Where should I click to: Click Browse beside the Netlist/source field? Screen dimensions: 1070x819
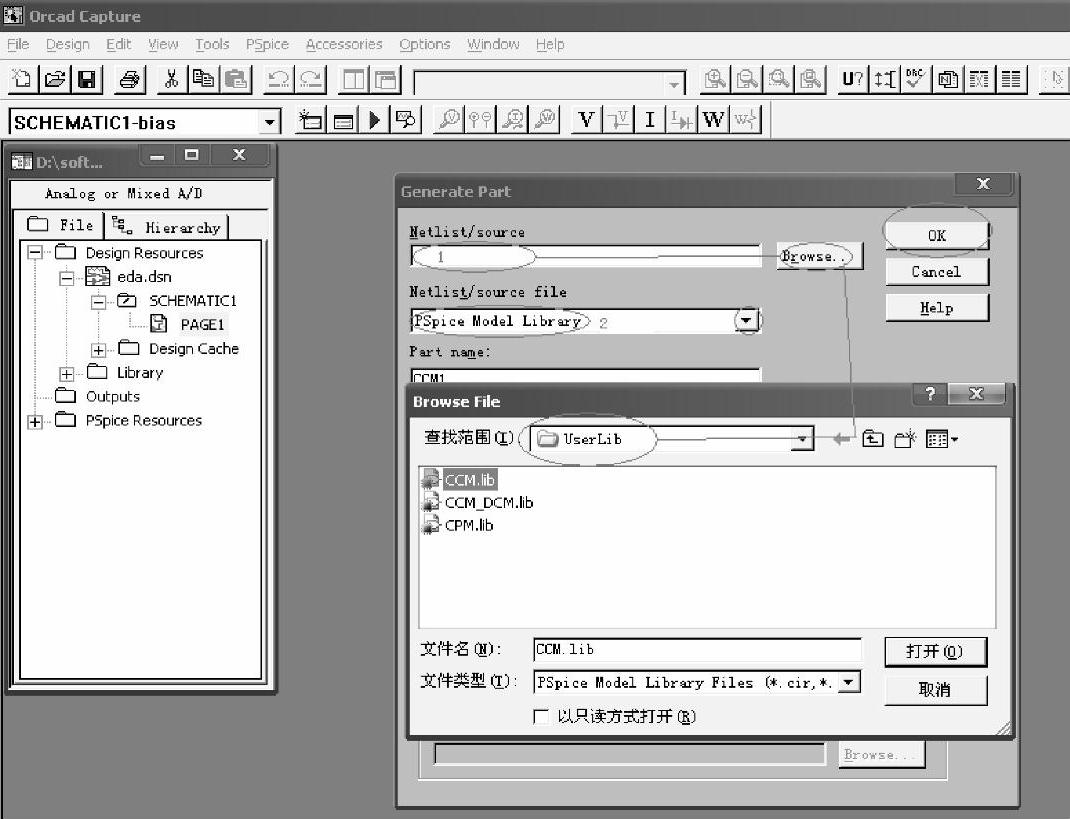point(819,257)
